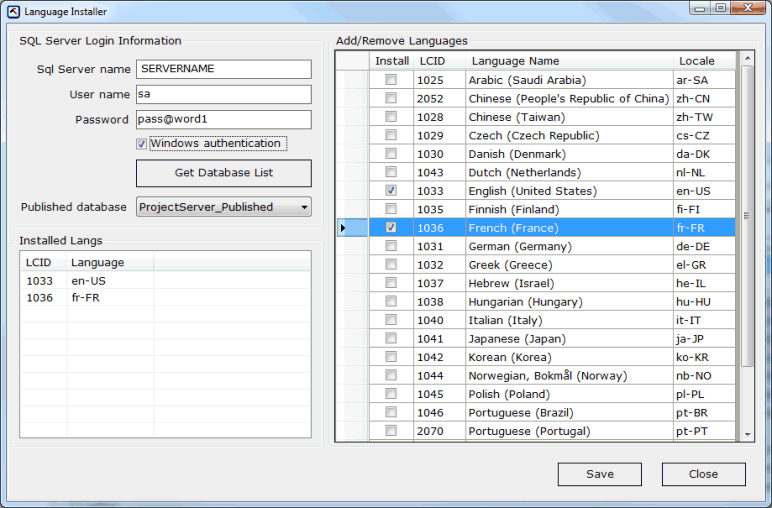Viewport: 772px width, 508px height.
Task: Click the Locale column header
Action: point(704,61)
